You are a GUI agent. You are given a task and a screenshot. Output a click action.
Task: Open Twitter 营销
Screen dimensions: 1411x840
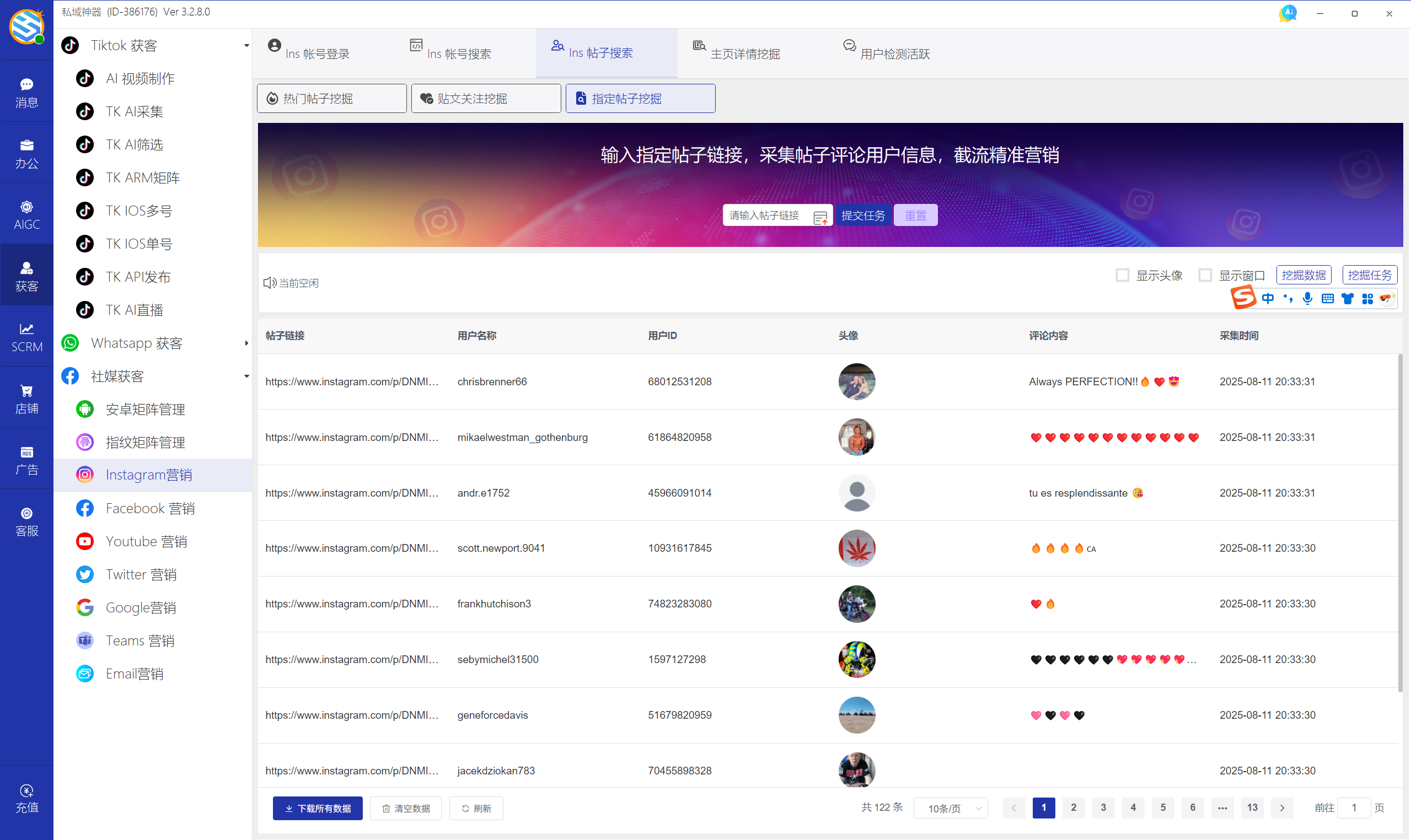pyautogui.click(x=142, y=574)
